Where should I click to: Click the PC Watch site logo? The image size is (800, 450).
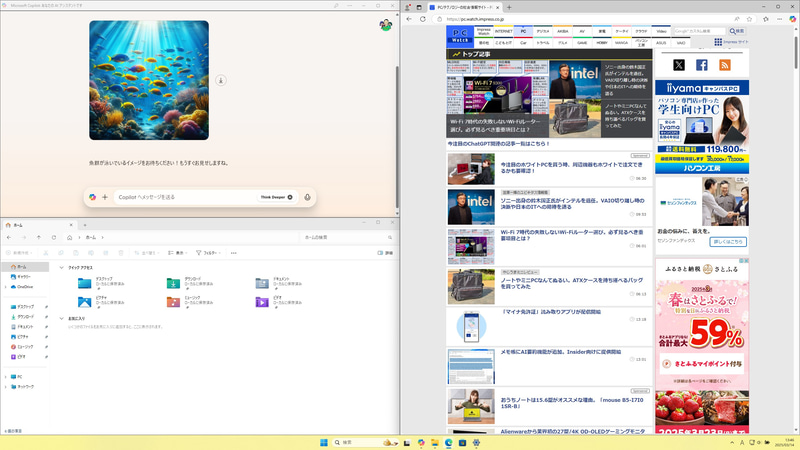460,36
